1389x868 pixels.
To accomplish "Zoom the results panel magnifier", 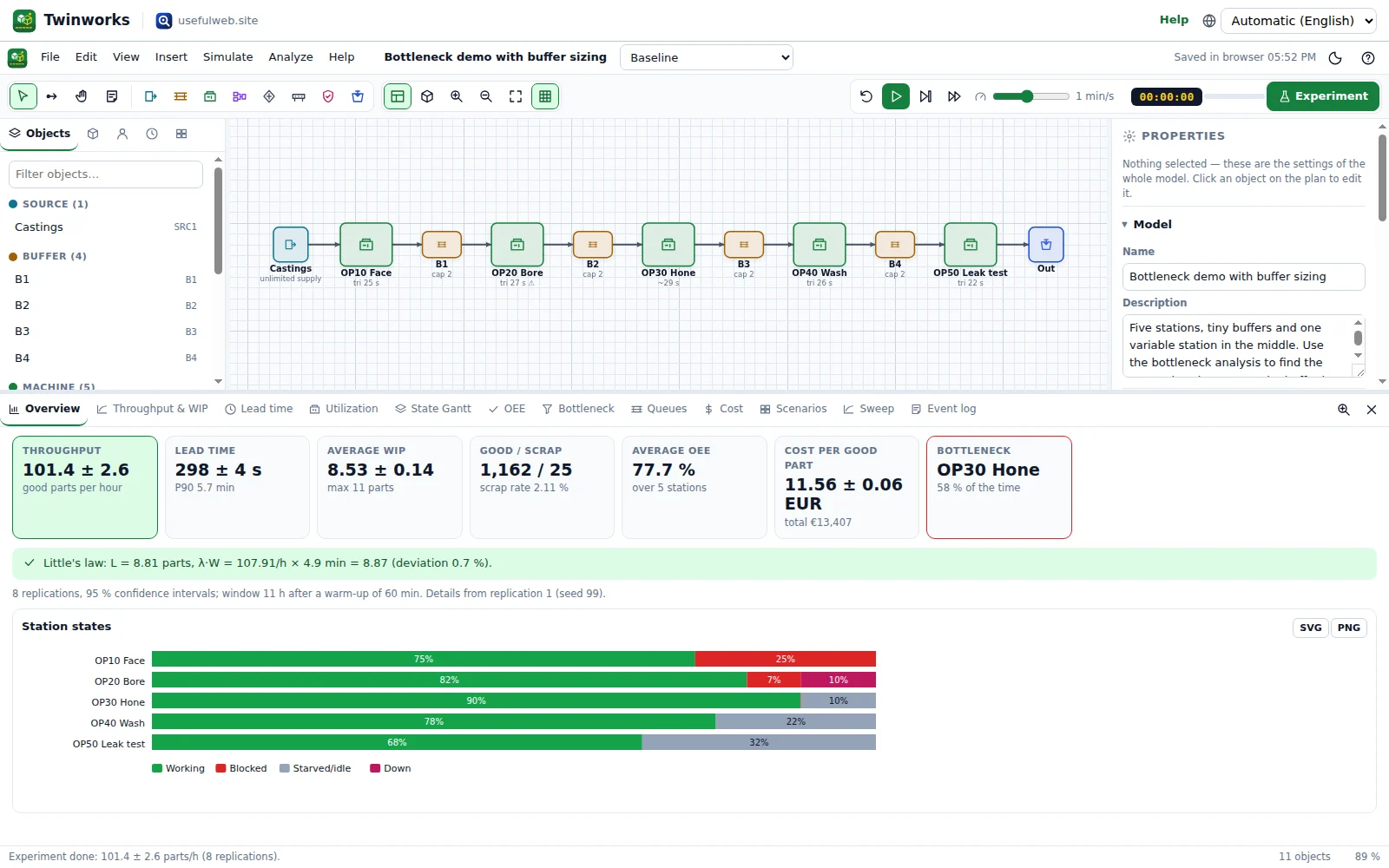I will click(1344, 410).
